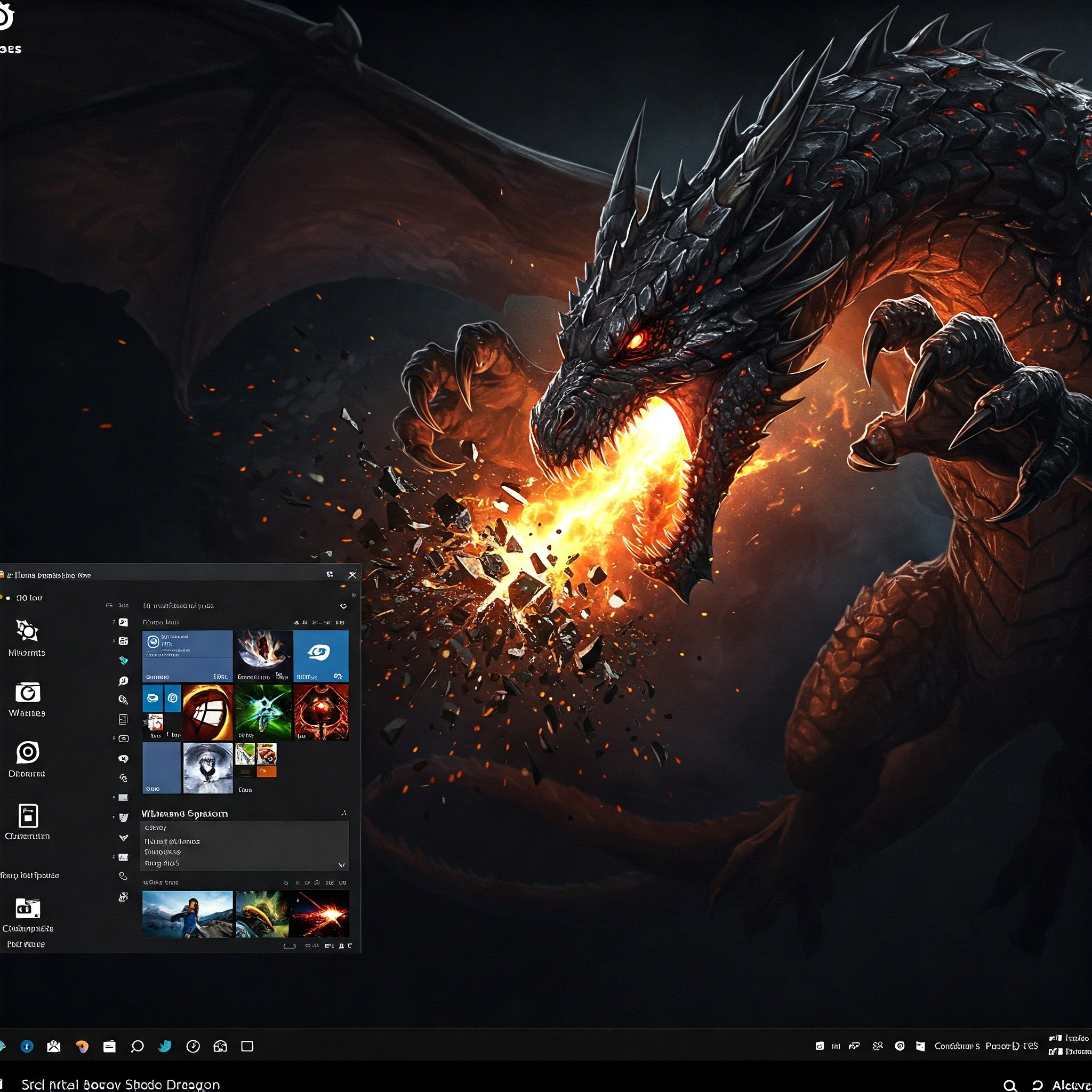This screenshot has width=1092, height=1092.
Task: Launch the Mail icon on the taskbar
Action: (53, 1046)
